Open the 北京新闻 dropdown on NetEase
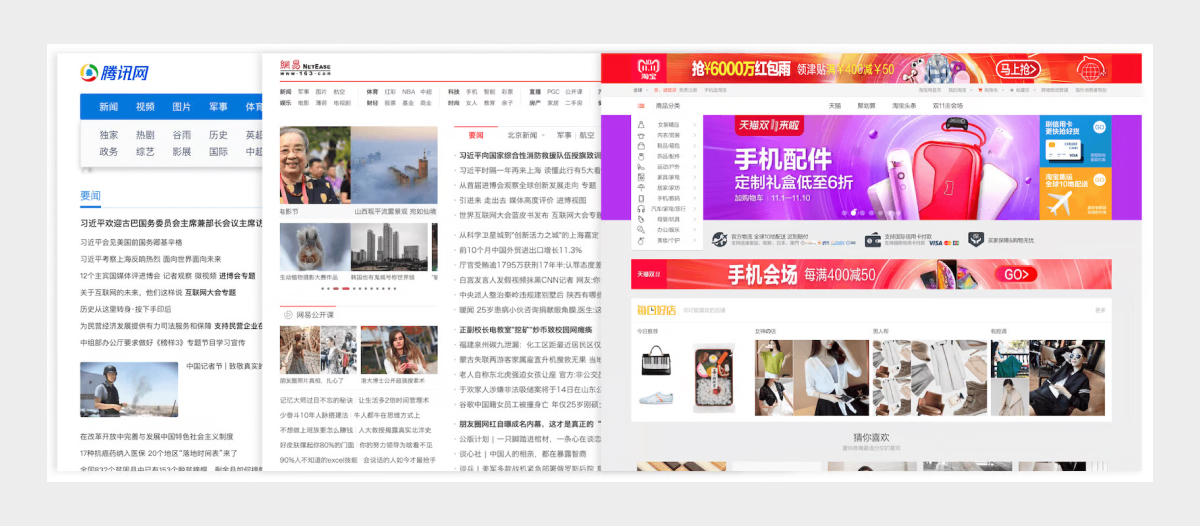 tap(526, 135)
